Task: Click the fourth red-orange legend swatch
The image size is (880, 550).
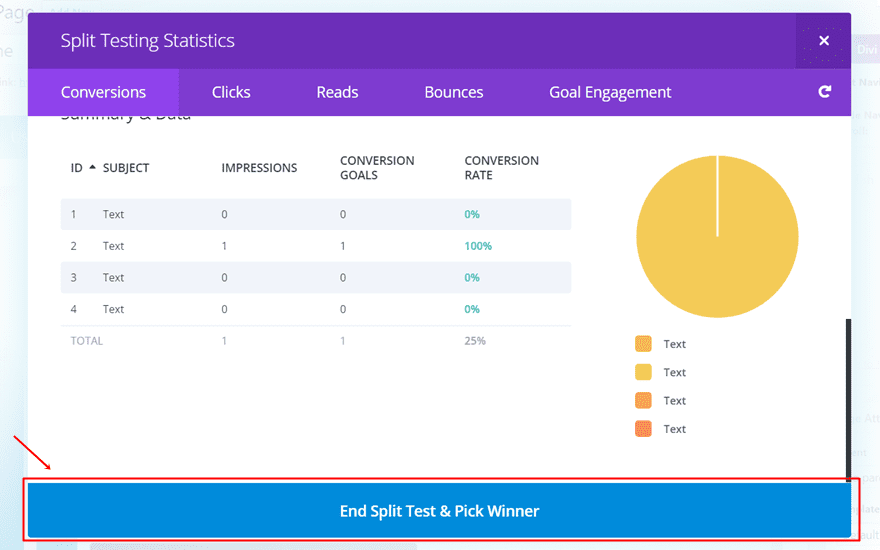Action: click(x=643, y=429)
